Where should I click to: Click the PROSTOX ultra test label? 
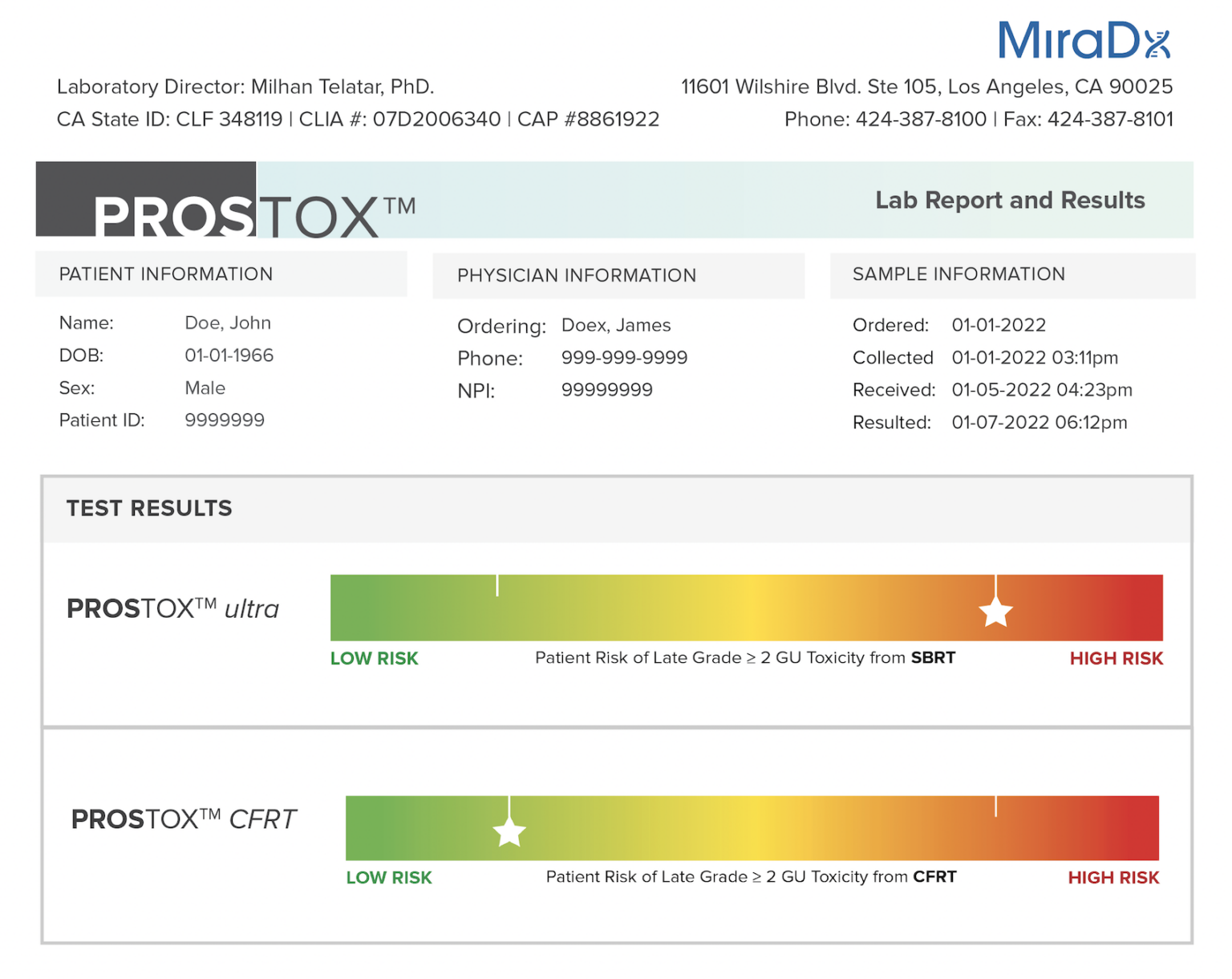tap(172, 609)
